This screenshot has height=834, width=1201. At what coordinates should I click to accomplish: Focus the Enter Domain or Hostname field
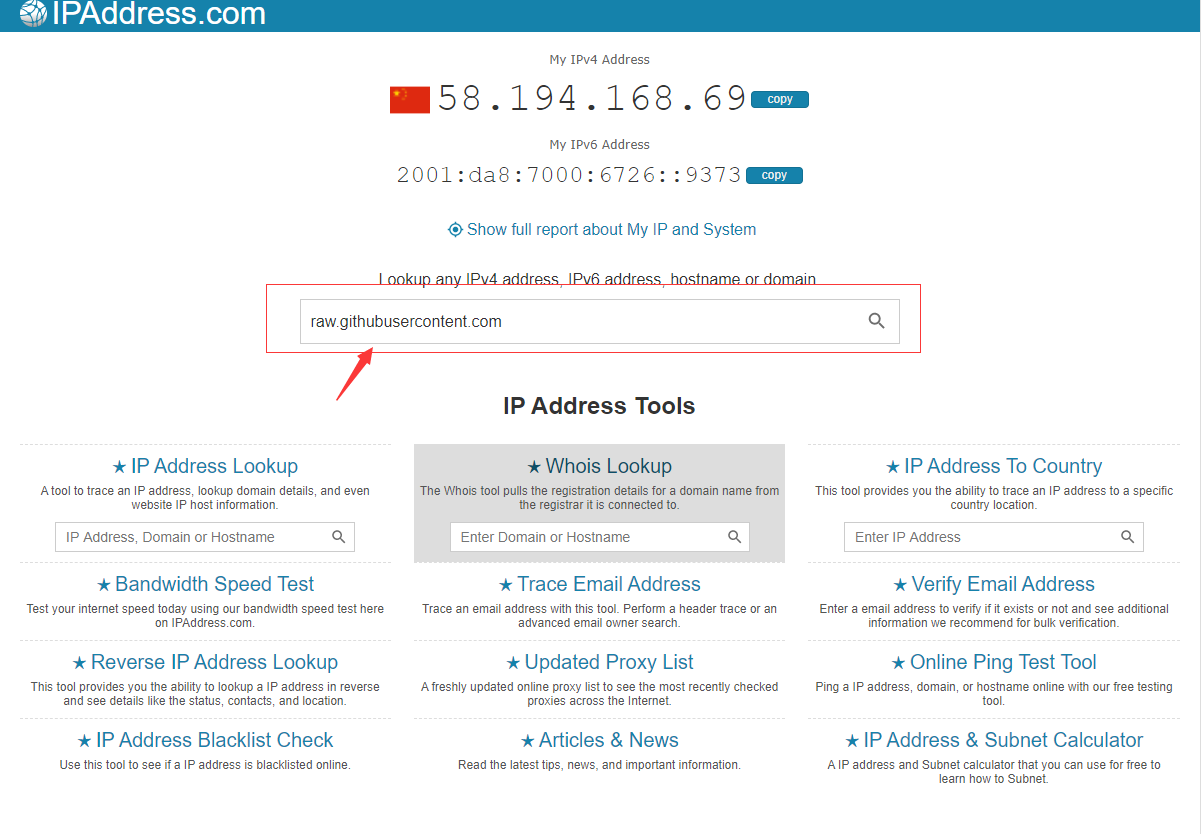[599, 537]
